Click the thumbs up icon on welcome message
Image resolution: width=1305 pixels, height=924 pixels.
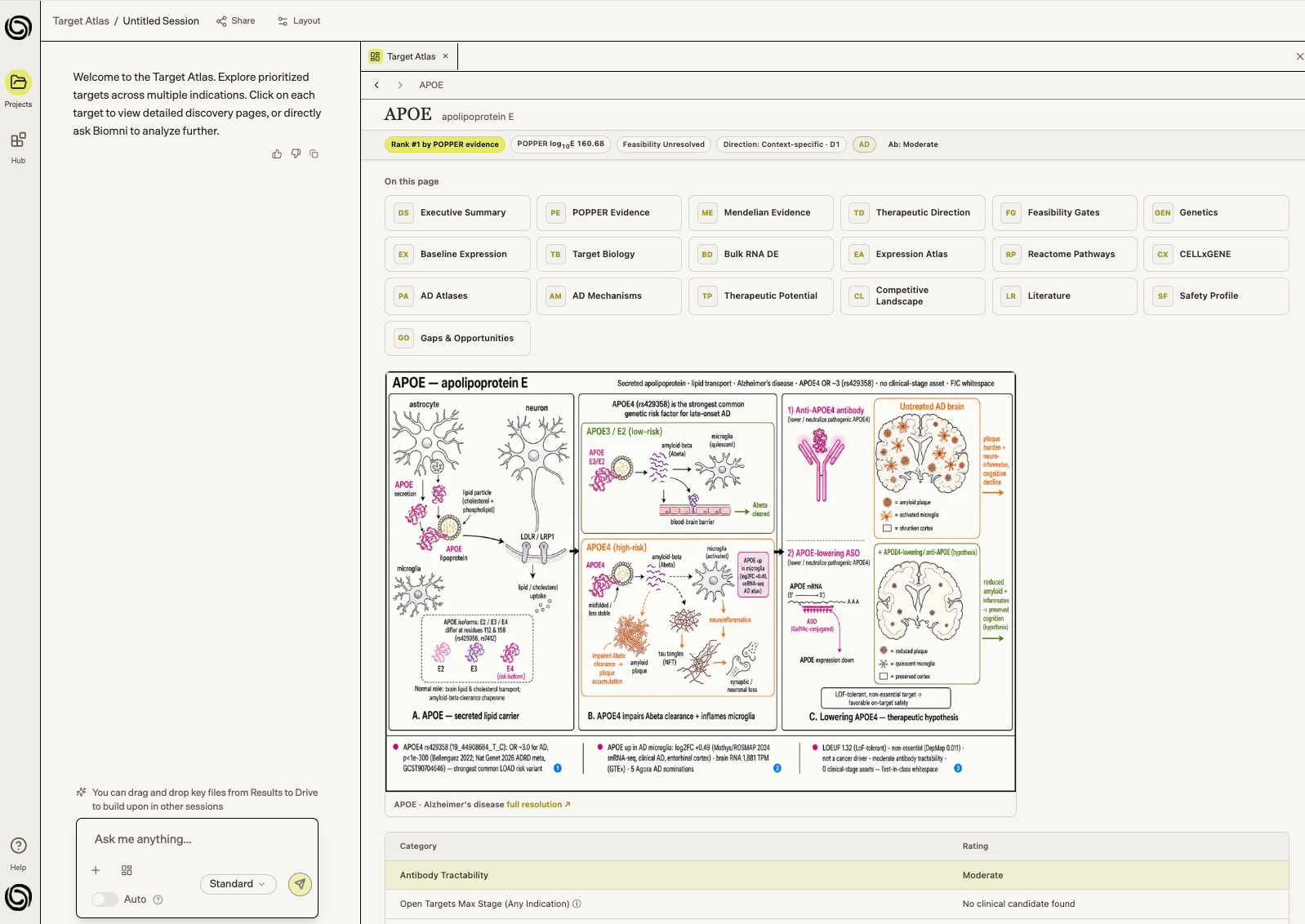point(277,153)
